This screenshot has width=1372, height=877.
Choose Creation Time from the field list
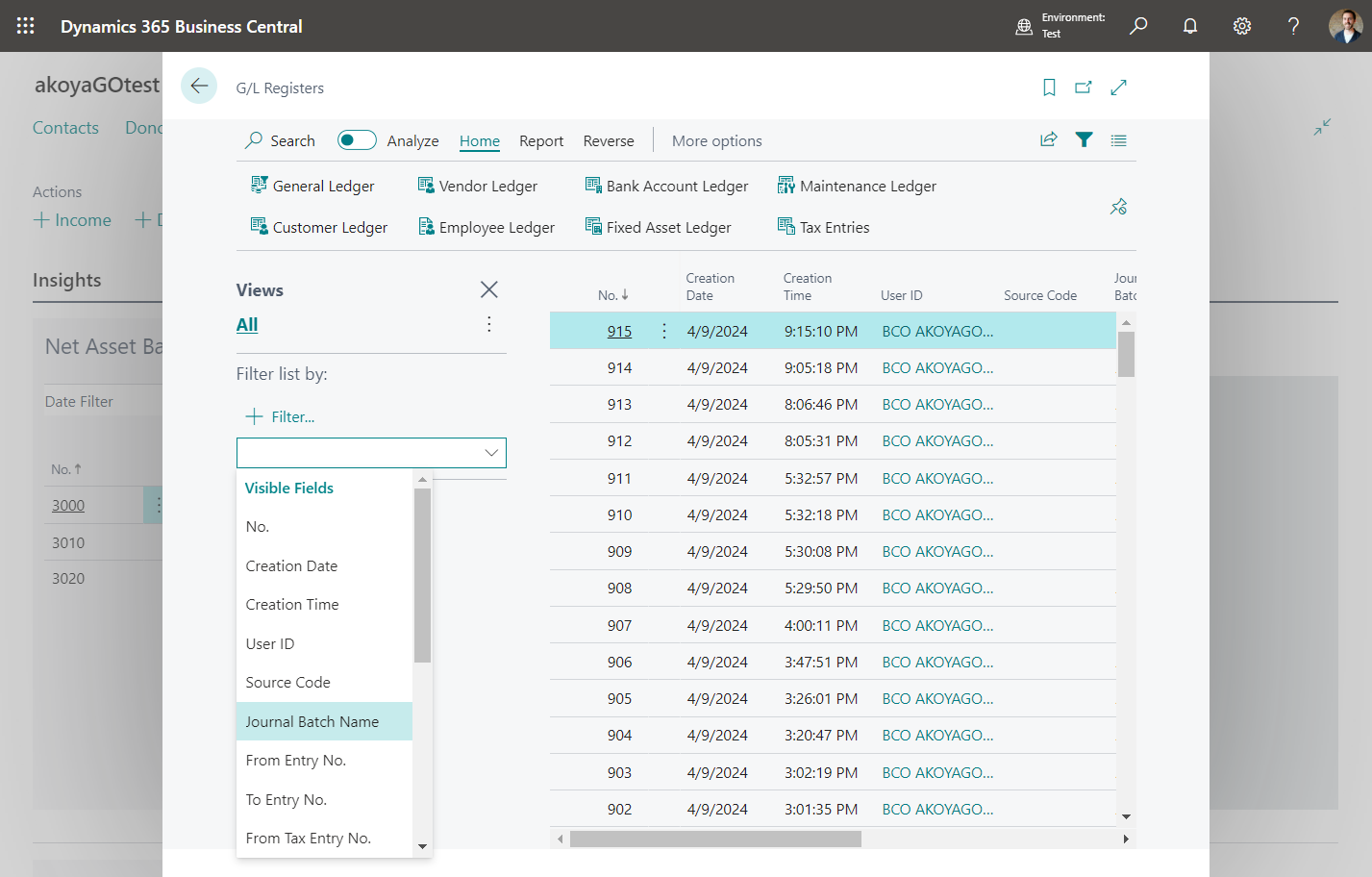[x=324, y=605]
